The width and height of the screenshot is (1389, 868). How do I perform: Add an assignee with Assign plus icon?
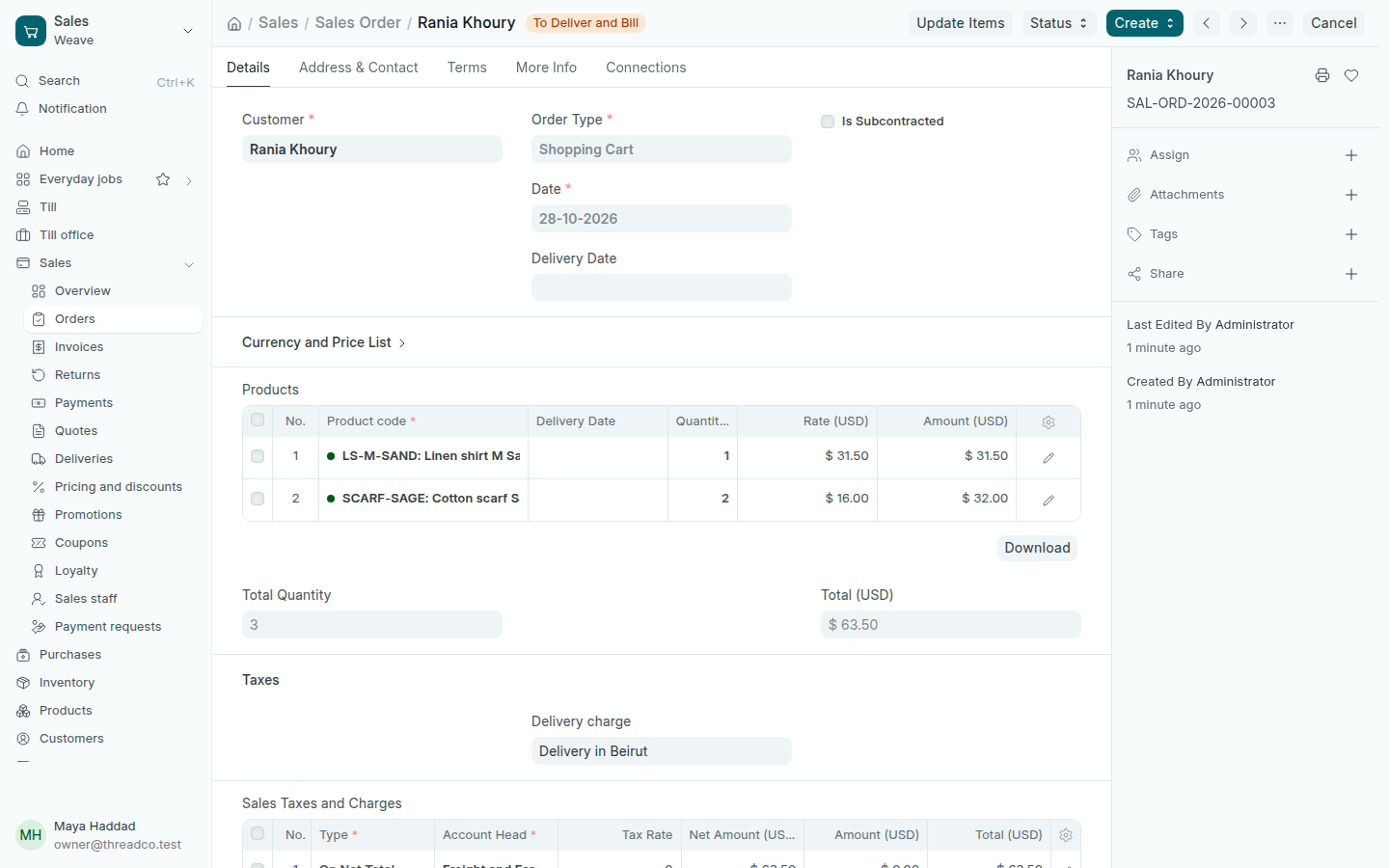click(x=1351, y=155)
